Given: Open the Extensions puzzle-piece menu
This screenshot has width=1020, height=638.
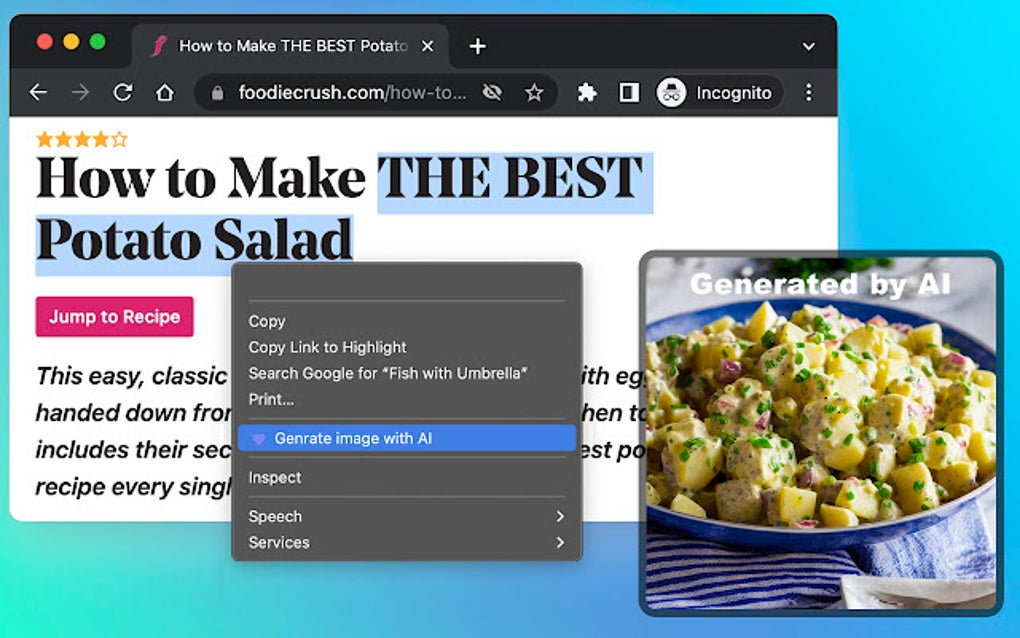Looking at the screenshot, I should tap(586, 92).
